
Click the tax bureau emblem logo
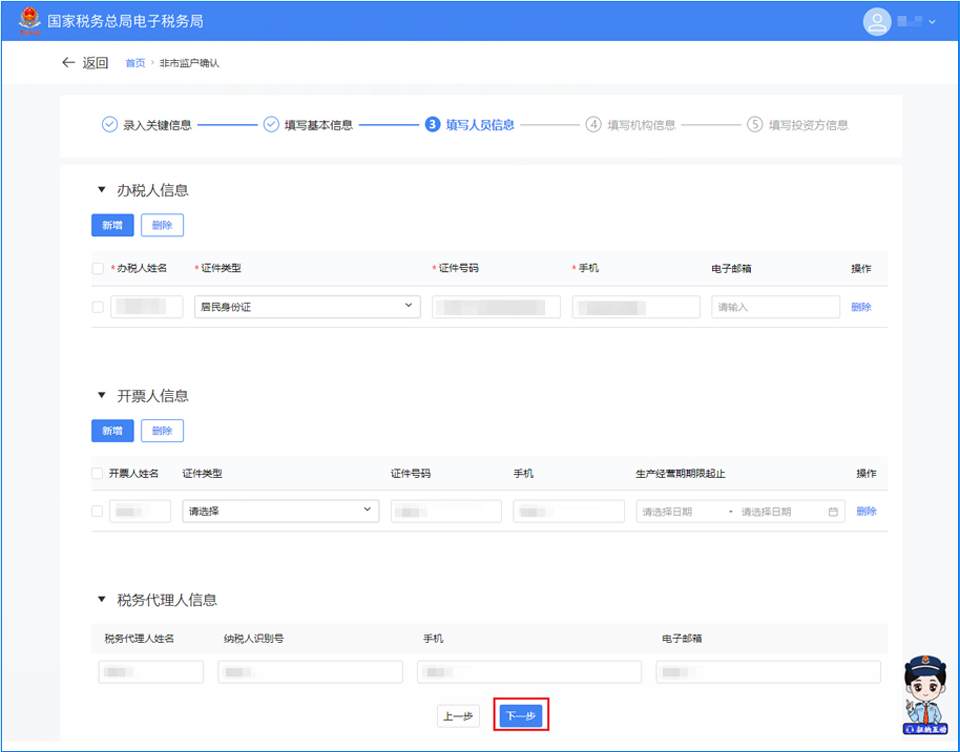[x=30, y=20]
